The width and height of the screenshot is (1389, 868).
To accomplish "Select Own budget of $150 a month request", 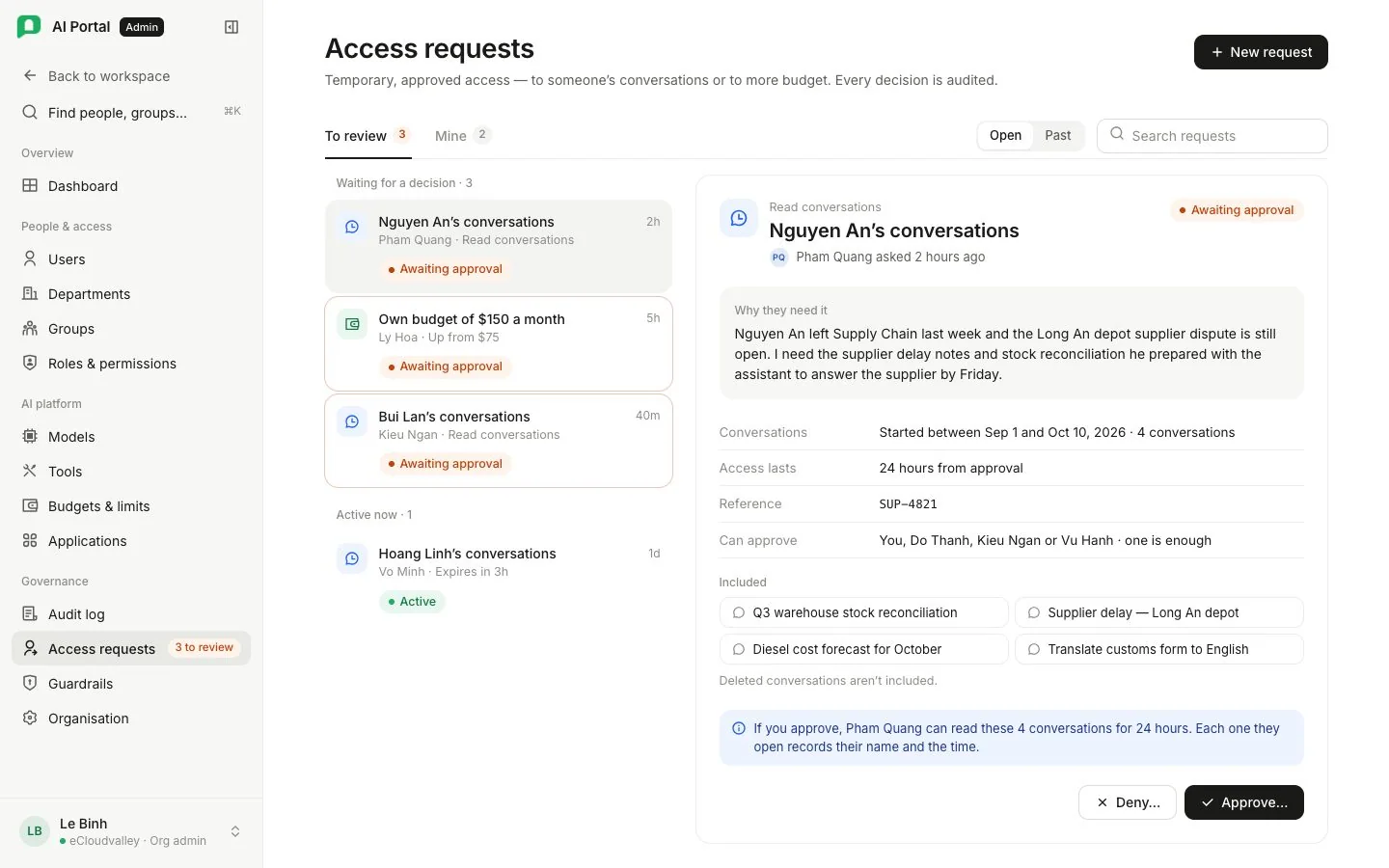I will tap(499, 343).
